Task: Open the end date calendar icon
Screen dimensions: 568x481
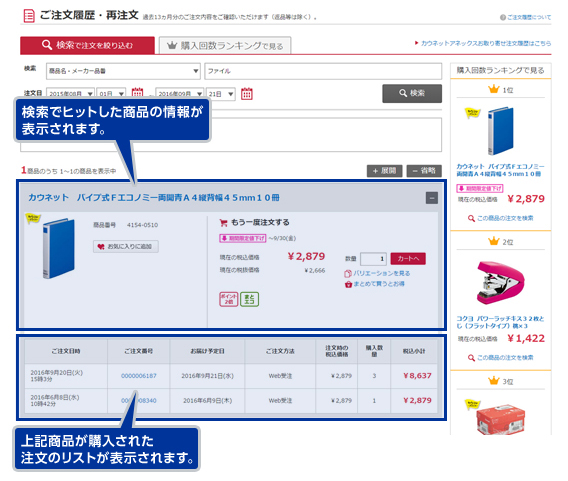Action: (247, 94)
